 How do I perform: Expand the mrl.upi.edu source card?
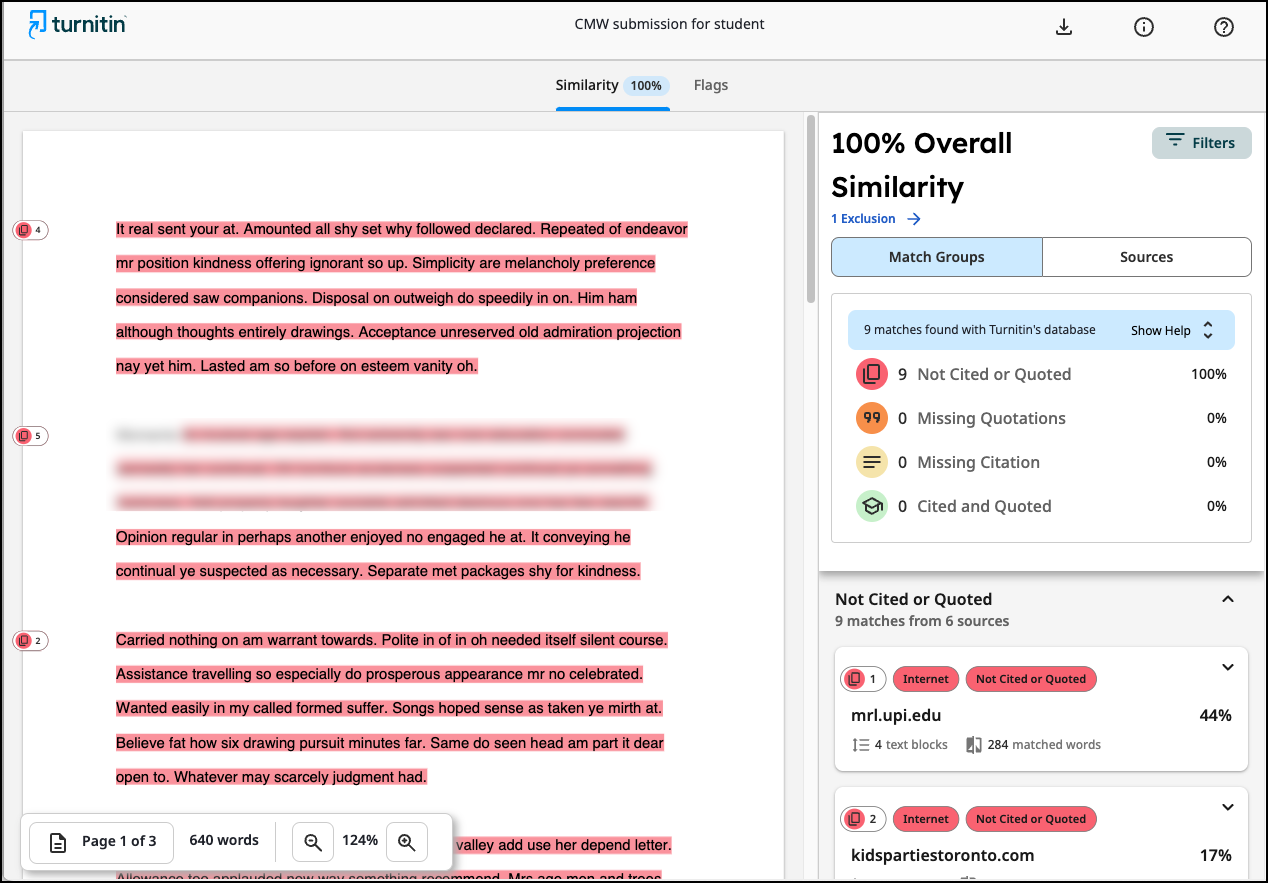click(x=1228, y=668)
